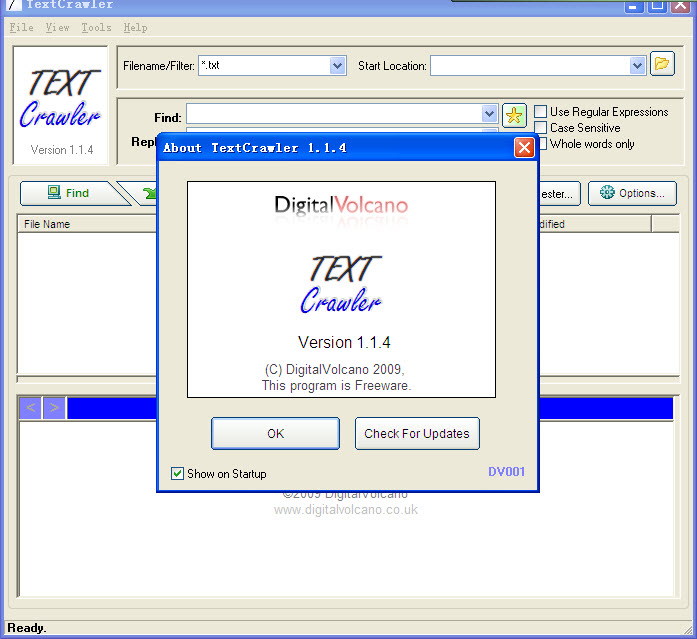Click the This program is Freeware text
The image size is (697, 639).
336,385
